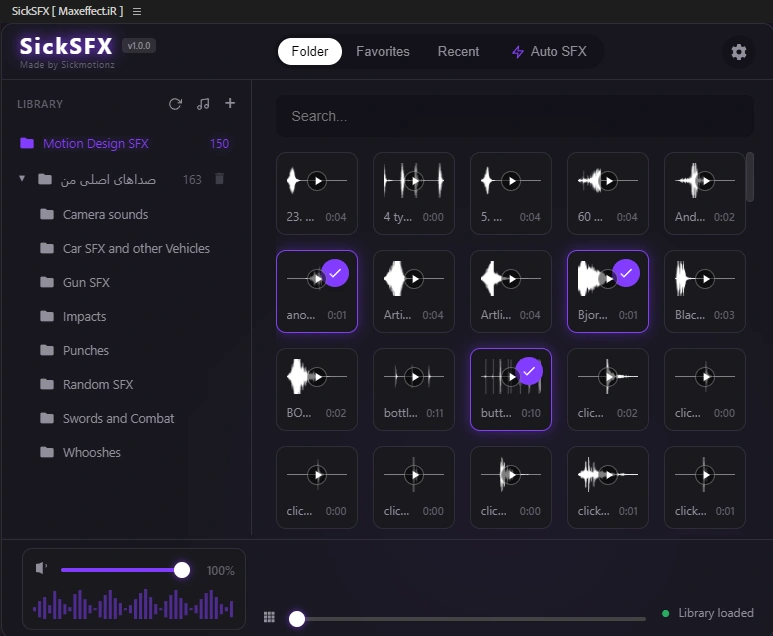Uncheck the selected 'Bjor...' sound
The width and height of the screenshot is (773, 636).
point(626,273)
